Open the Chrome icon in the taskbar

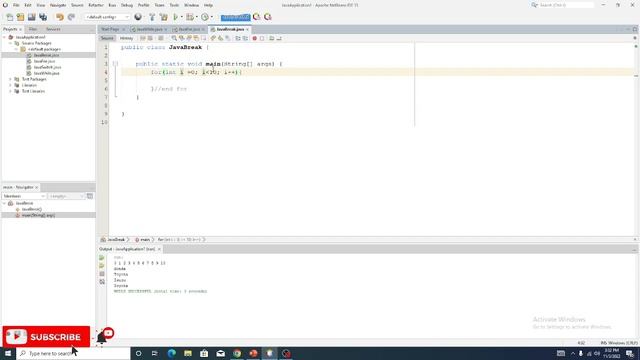237,353
